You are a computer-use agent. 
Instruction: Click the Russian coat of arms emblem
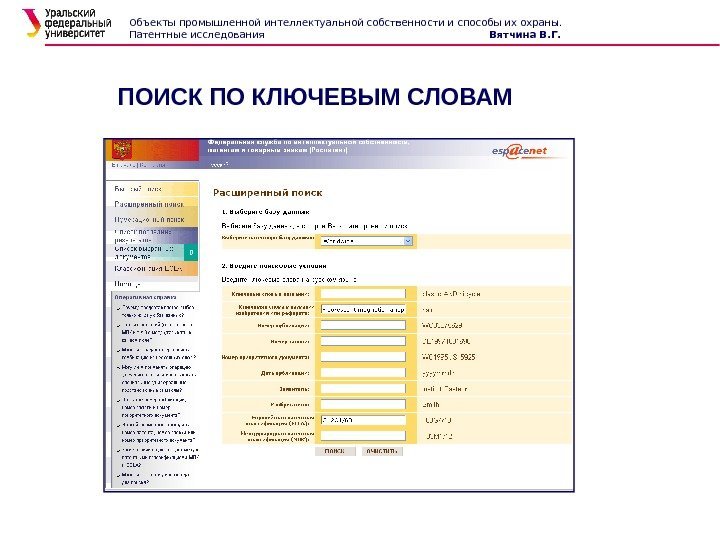coord(122,150)
